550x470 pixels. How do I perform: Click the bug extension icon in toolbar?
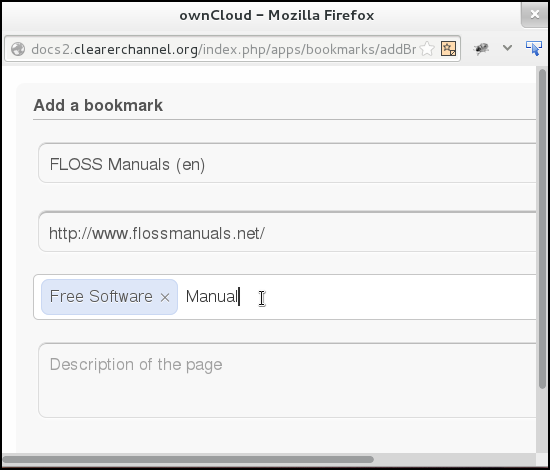click(x=481, y=49)
